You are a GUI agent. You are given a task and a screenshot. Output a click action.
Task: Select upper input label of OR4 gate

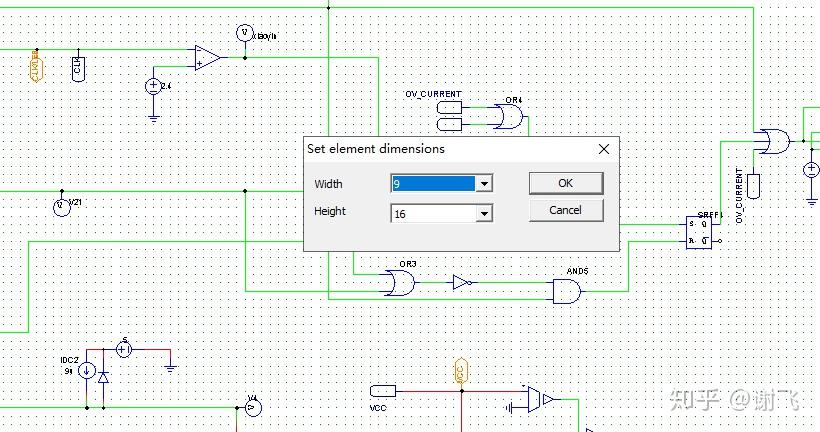pyautogui.click(x=449, y=108)
